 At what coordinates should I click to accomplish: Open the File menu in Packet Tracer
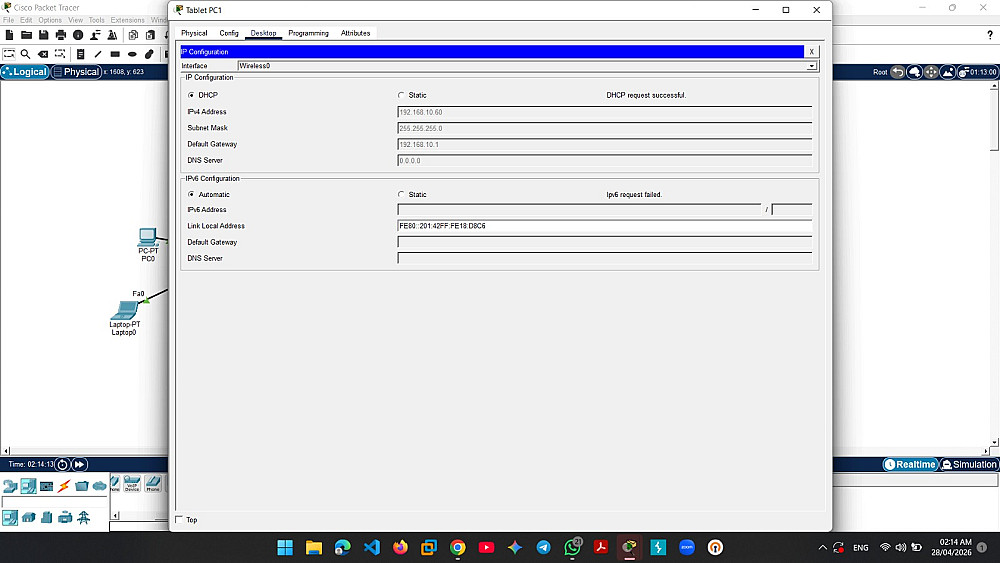click(9, 20)
